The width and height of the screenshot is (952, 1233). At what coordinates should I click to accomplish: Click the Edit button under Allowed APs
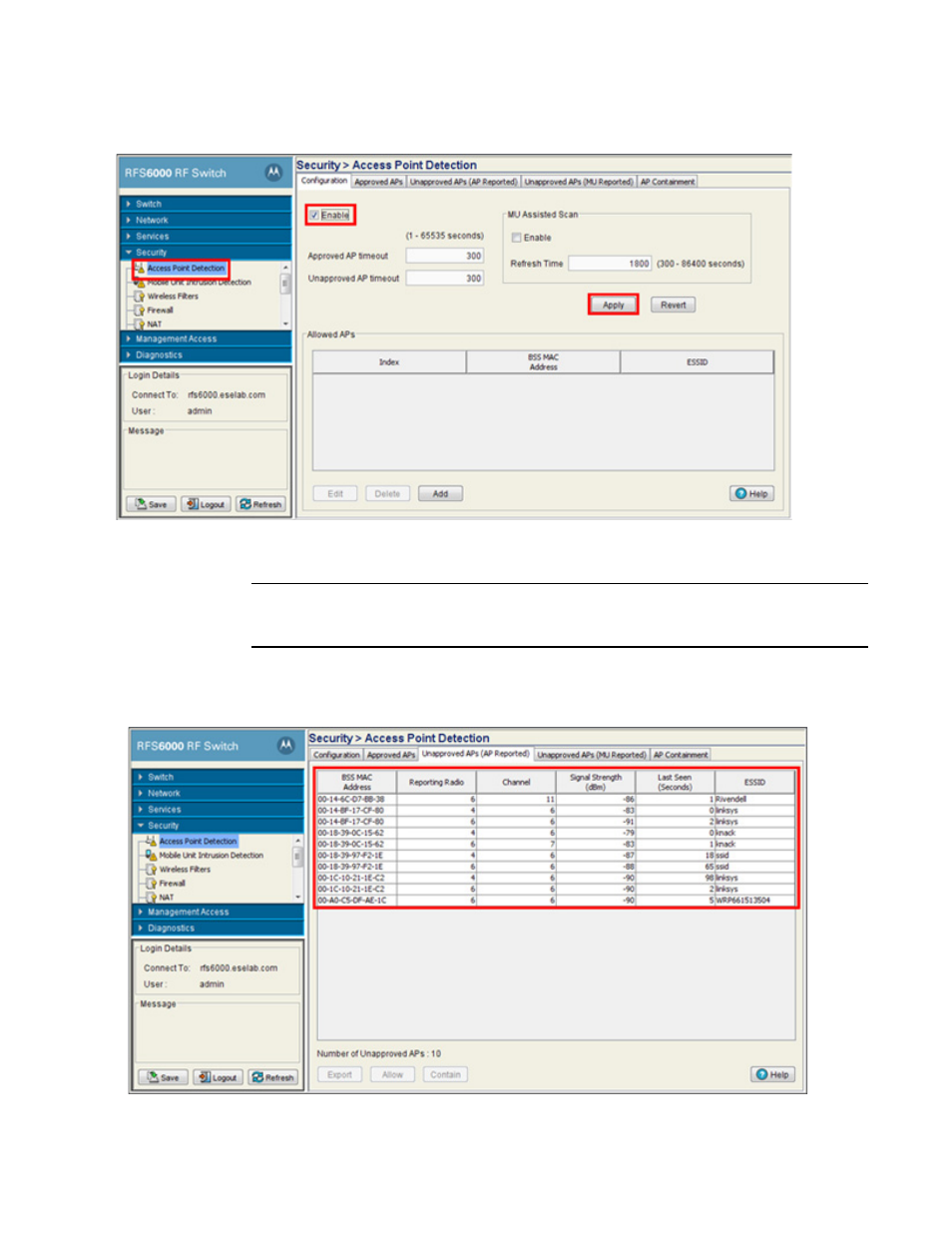[335, 493]
